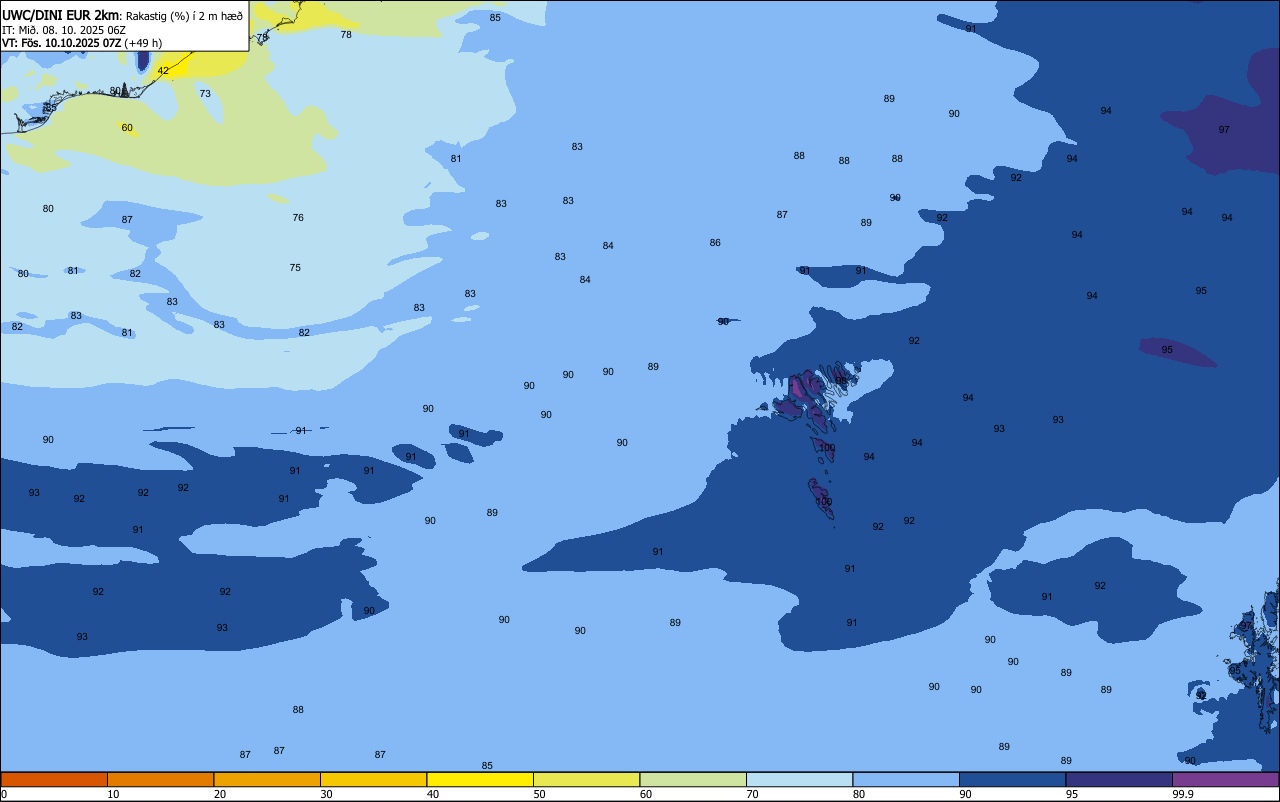This screenshot has height=802, width=1280.
Task: Click the "99.9" legend tick label
Action: [1183, 794]
